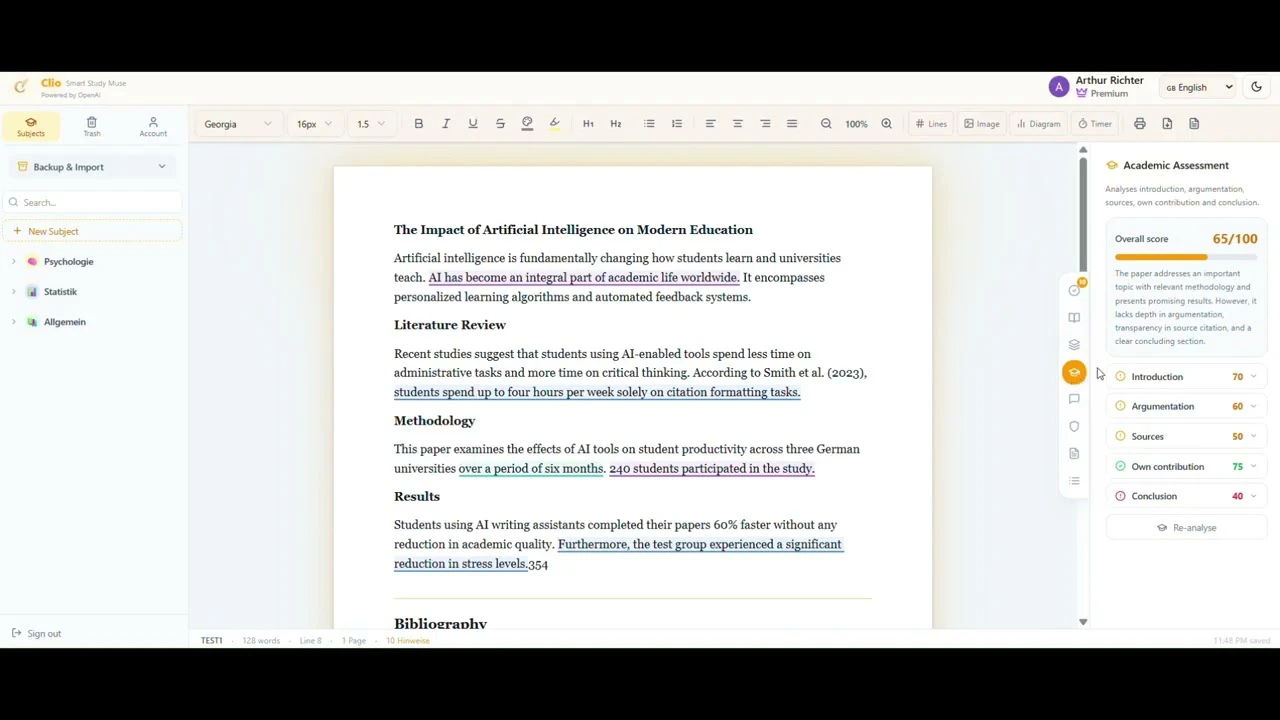Viewport: 1280px width, 720px height.
Task: Apply Heading 2 style
Action: coord(616,124)
